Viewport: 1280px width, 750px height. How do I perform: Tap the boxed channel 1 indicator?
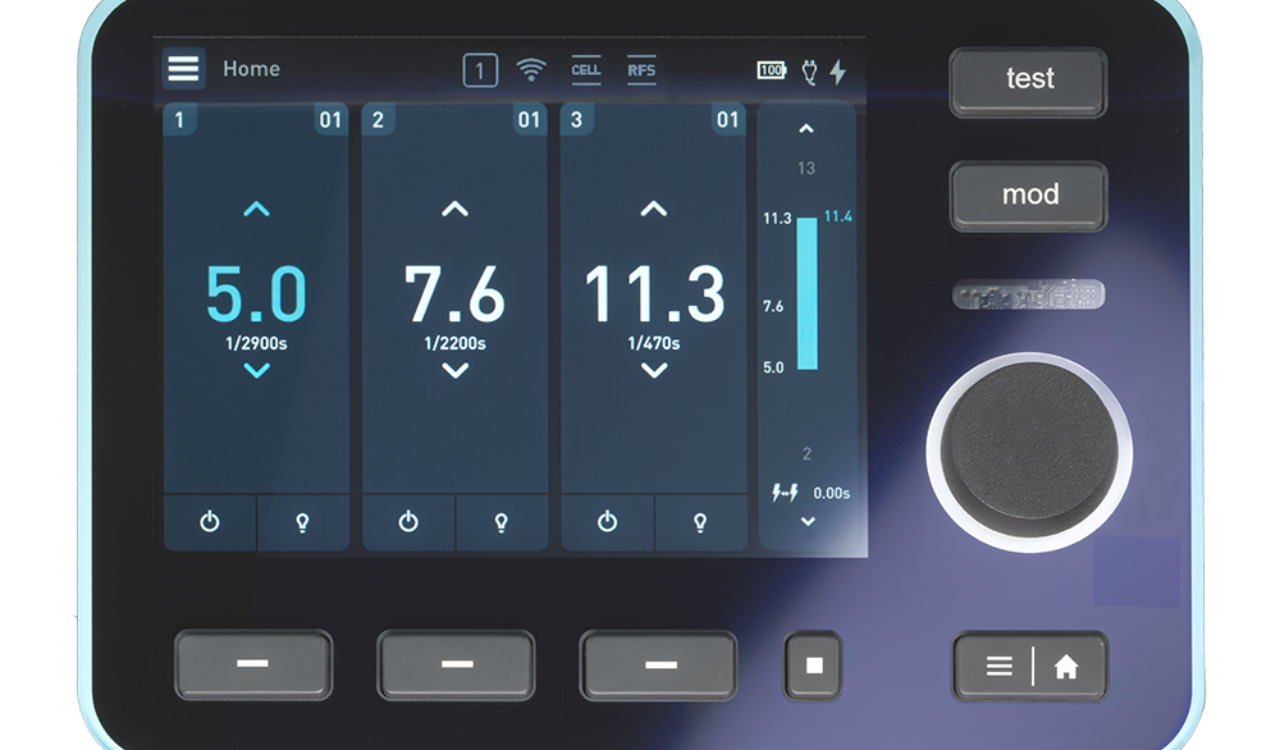pos(480,71)
